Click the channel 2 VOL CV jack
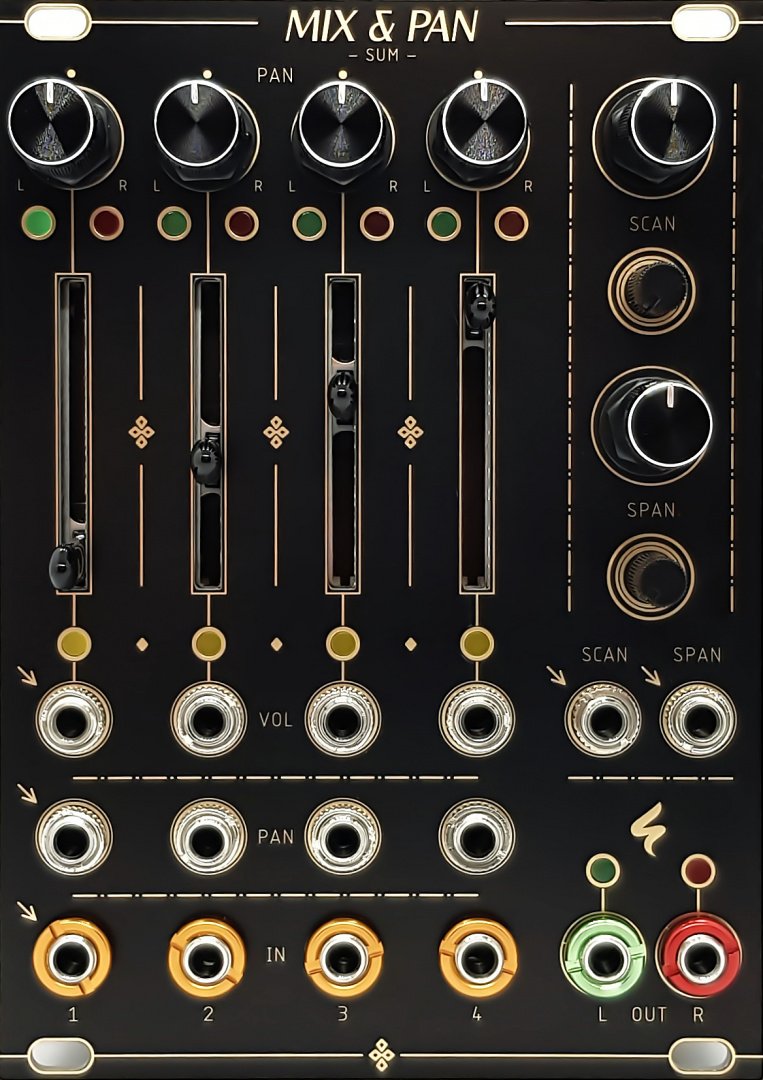The width and height of the screenshot is (763, 1080). point(208,719)
